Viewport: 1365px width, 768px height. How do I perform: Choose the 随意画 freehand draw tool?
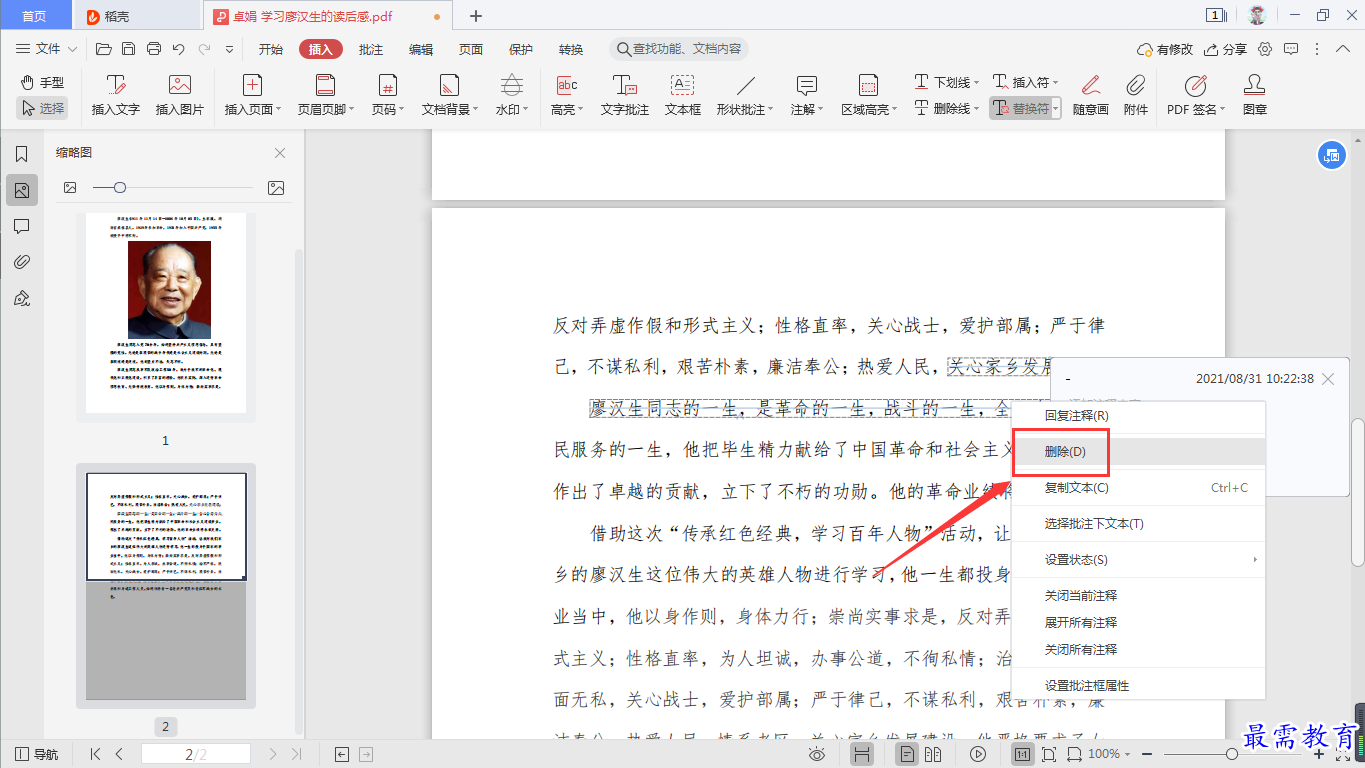pyautogui.click(x=1091, y=95)
